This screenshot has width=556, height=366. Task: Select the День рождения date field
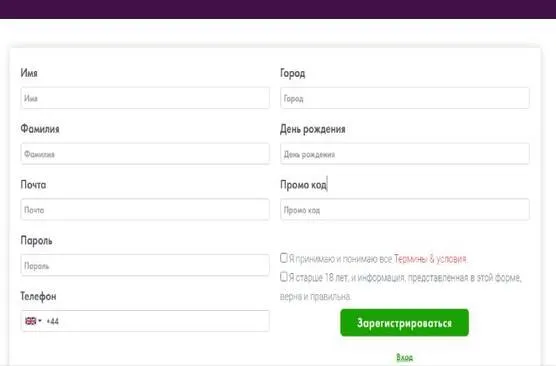click(x=405, y=154)
